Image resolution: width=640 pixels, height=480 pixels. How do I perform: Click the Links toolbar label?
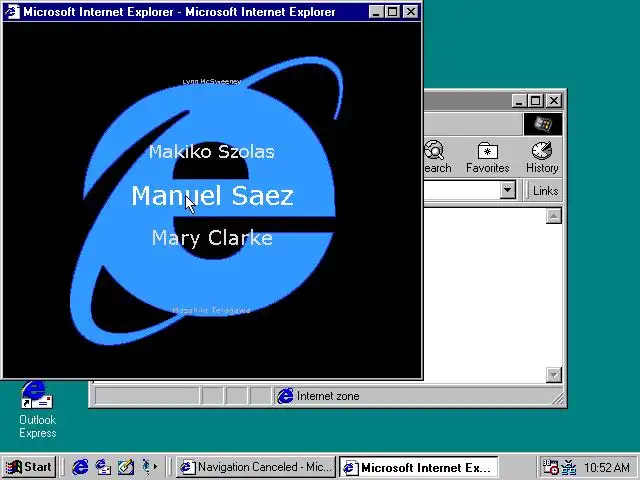click(545, 191)
